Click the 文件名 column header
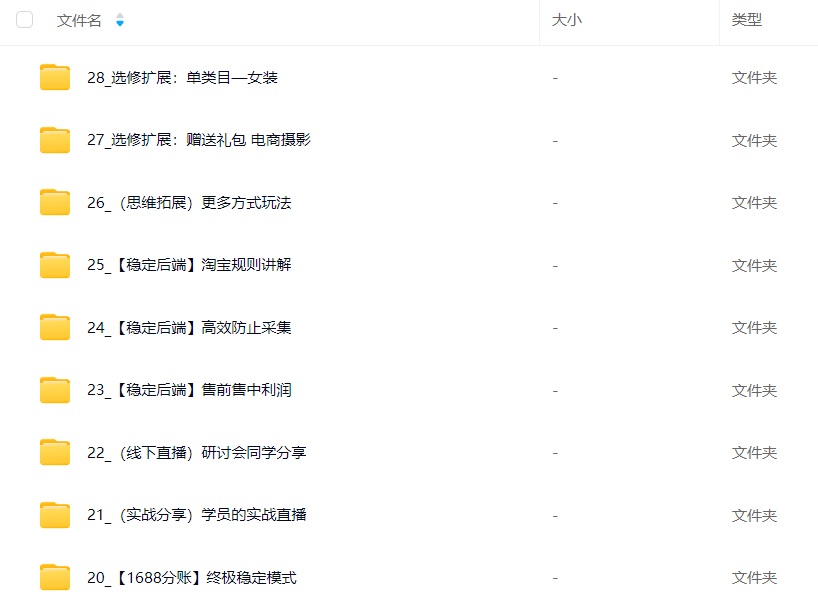Viewport: 818px width, 615px height. point(79,20)
